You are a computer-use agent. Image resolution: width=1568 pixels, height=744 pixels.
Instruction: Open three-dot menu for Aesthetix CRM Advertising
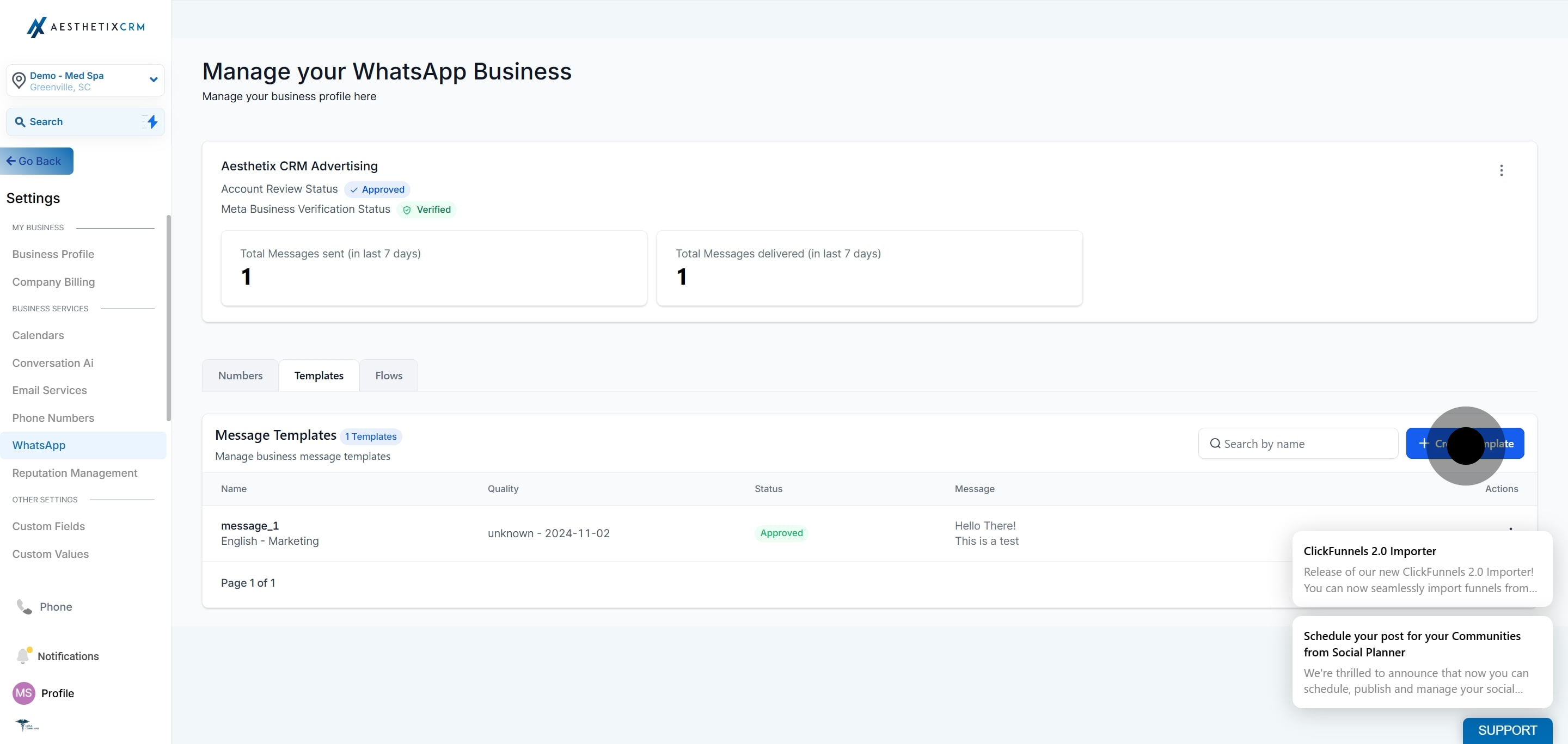coord(1501,170)
